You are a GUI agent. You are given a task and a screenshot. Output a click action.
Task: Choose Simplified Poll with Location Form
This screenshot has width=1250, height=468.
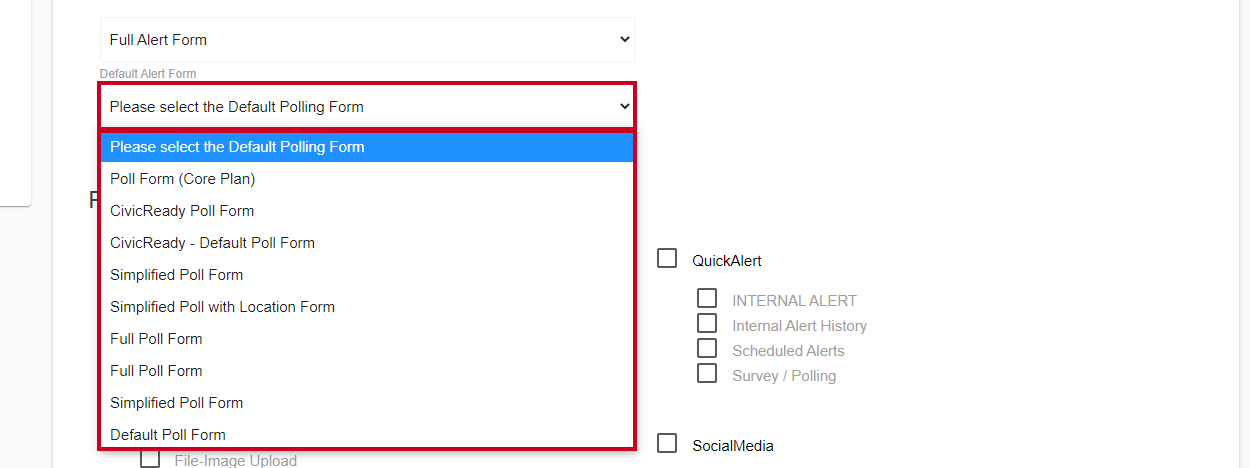pos(367,307)
